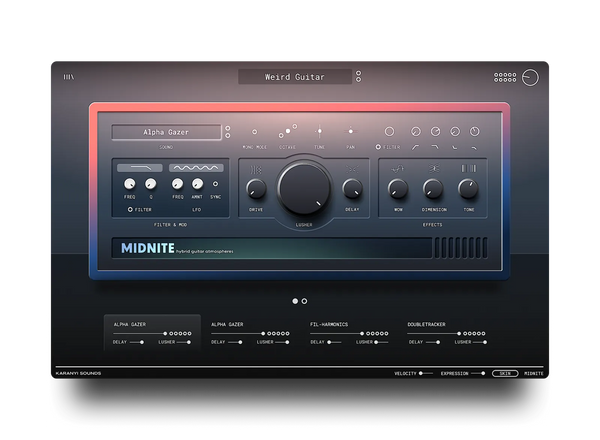
Task: Toggle the Velocity switch
Action: (x=425, y=373)
